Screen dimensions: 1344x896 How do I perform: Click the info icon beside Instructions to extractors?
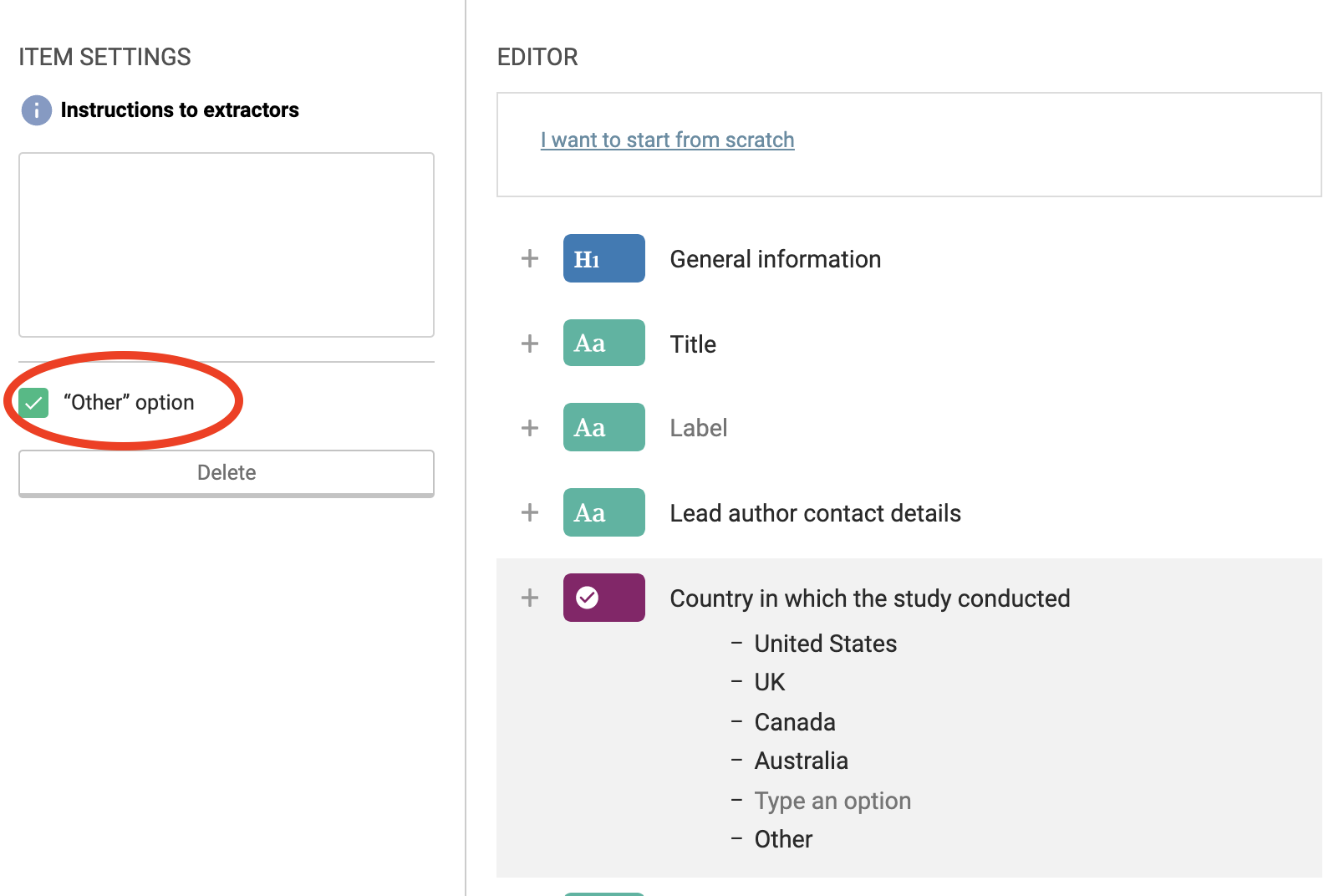click(36, 110)
